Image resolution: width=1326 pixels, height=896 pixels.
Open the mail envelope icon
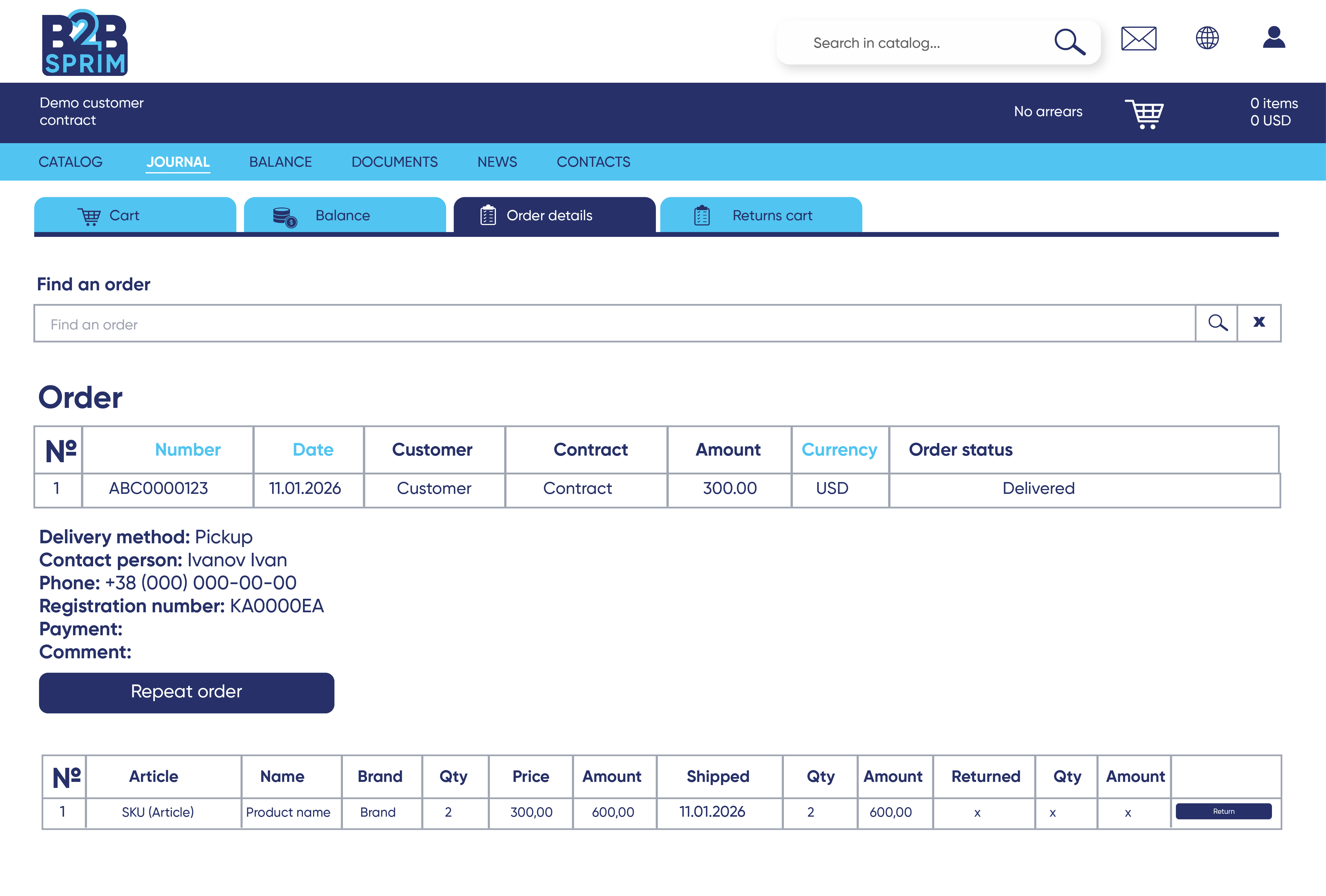1138,39
